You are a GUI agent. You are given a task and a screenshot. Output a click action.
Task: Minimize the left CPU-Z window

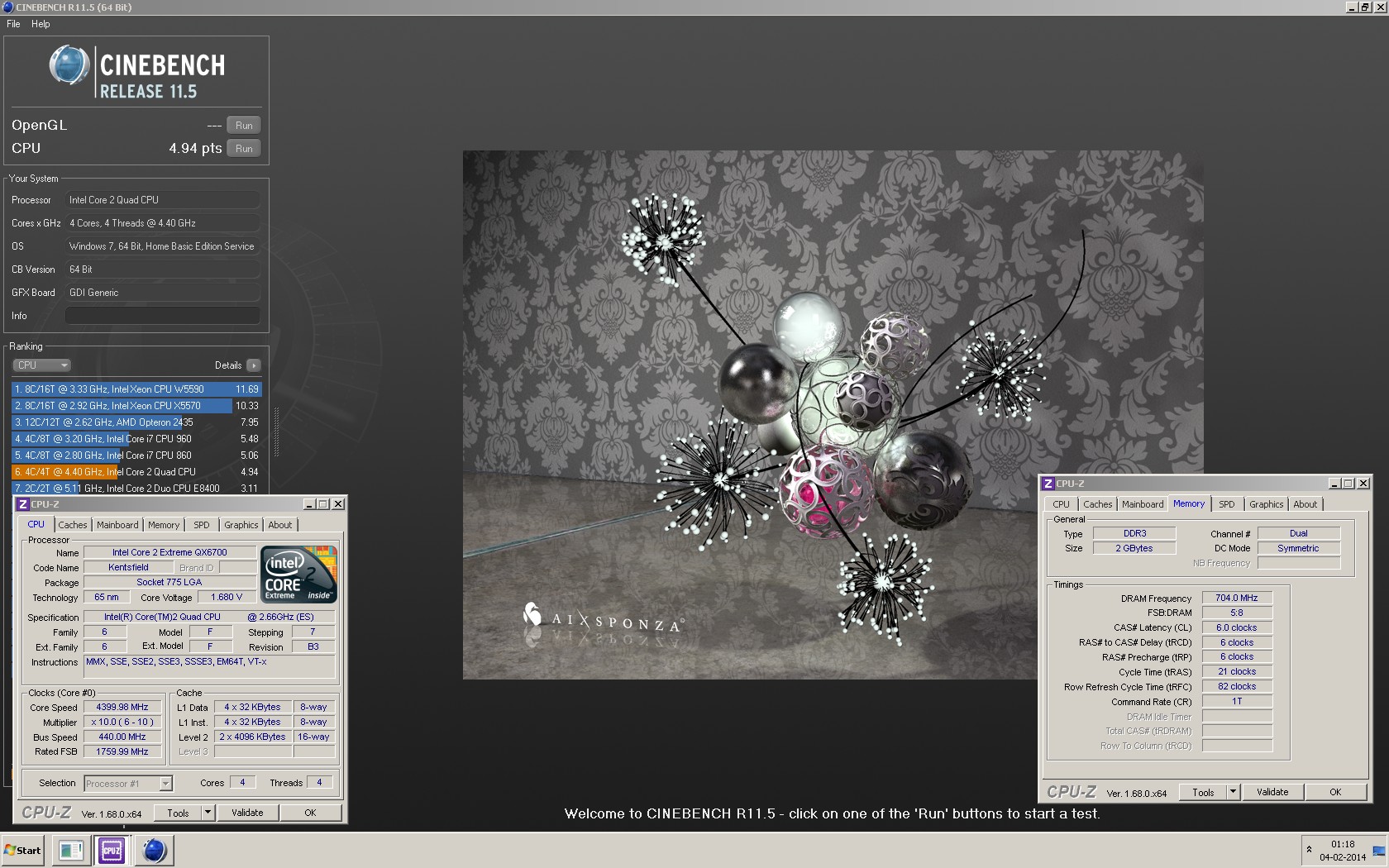[309, 504]
